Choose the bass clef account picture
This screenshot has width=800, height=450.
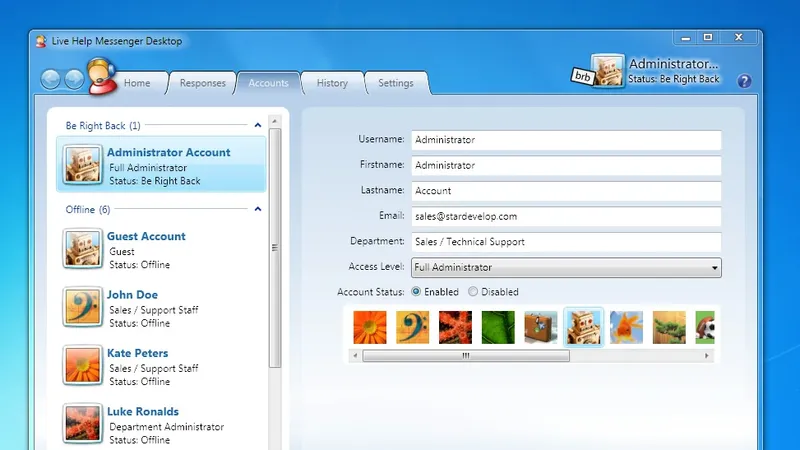412,327
